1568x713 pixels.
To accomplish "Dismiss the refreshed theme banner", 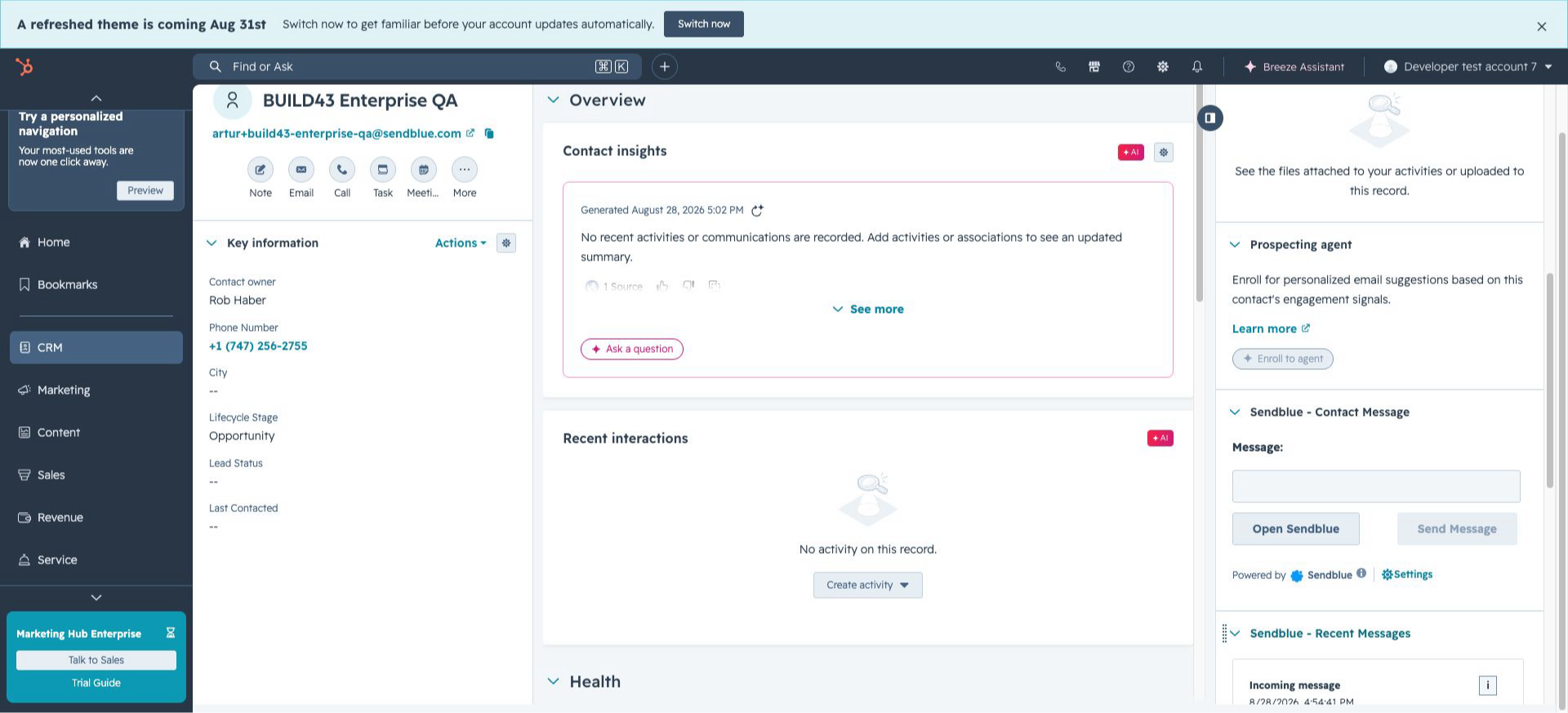I will click(1542, 27).
